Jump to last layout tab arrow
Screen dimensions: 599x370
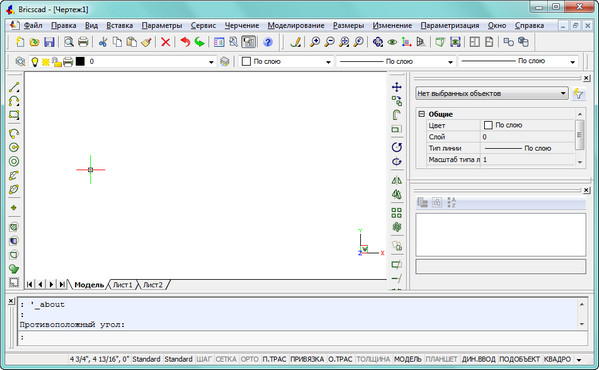click(62, 284)
